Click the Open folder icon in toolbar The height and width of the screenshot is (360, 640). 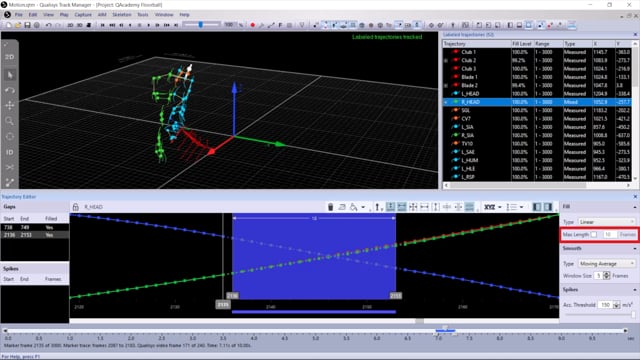coord(18,25)
